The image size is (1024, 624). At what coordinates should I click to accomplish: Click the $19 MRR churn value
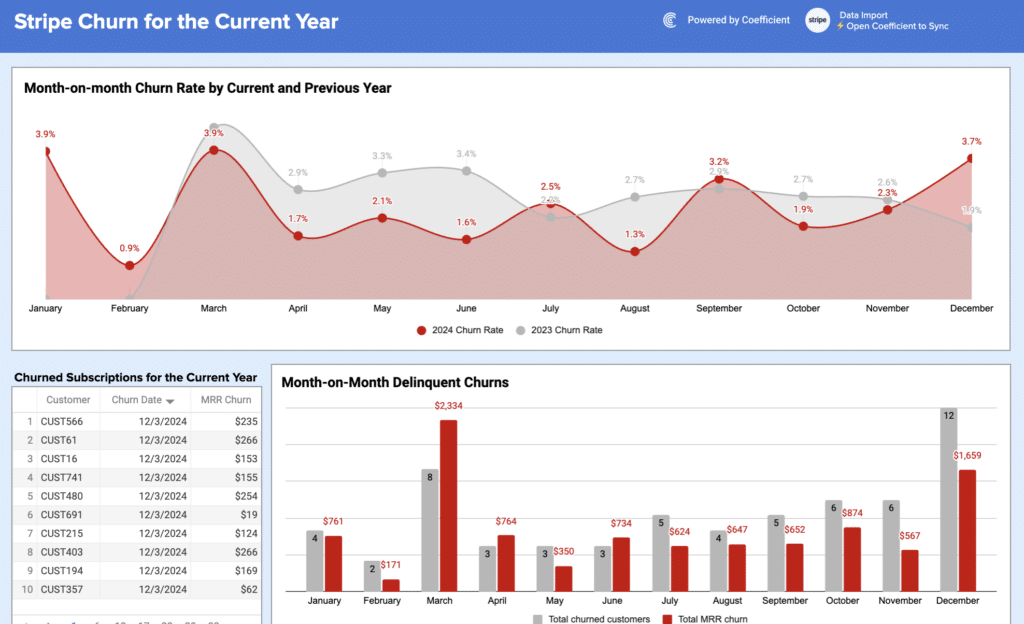coord(249,514)
